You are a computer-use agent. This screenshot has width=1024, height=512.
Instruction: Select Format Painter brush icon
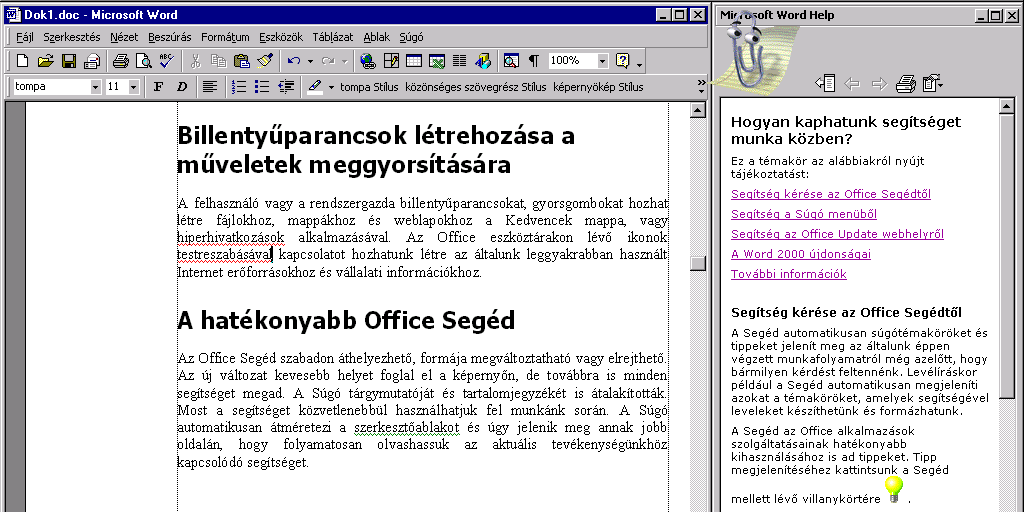pyautogui.click(x=264, y=61)
